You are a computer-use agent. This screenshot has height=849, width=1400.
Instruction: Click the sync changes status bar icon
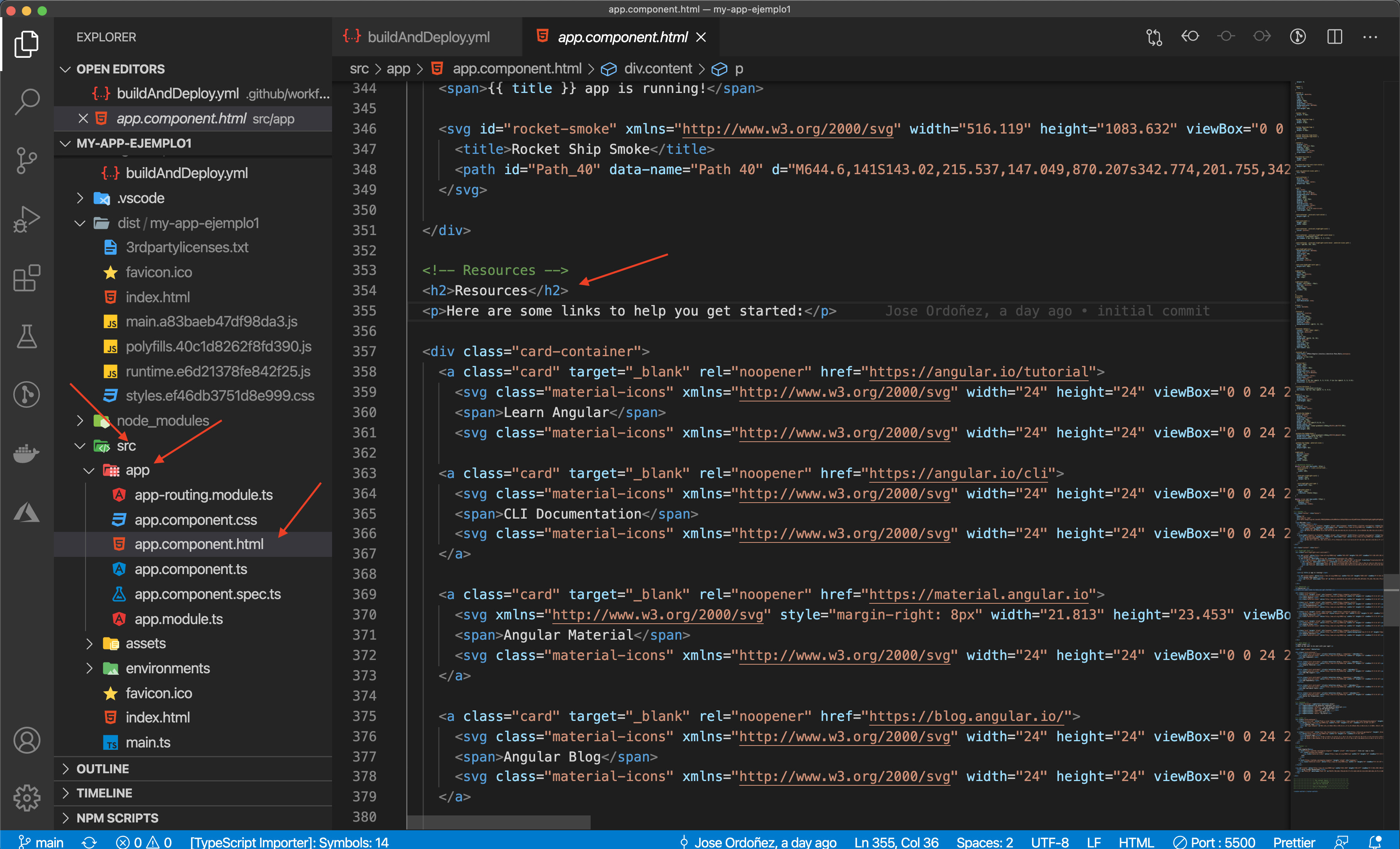pyautogui.click(x=89, y=842)
